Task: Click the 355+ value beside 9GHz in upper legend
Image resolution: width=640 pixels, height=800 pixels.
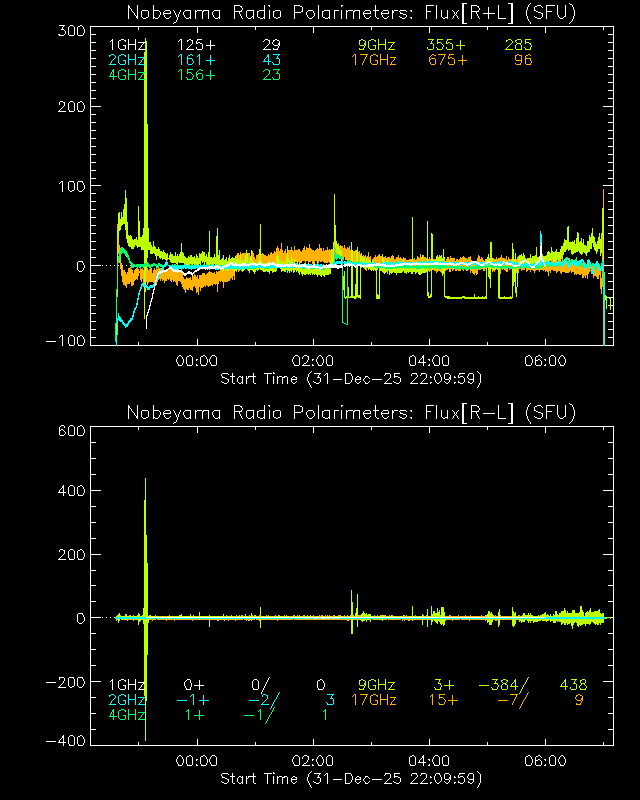Action: pyautogui.click(x=447, y=46)
